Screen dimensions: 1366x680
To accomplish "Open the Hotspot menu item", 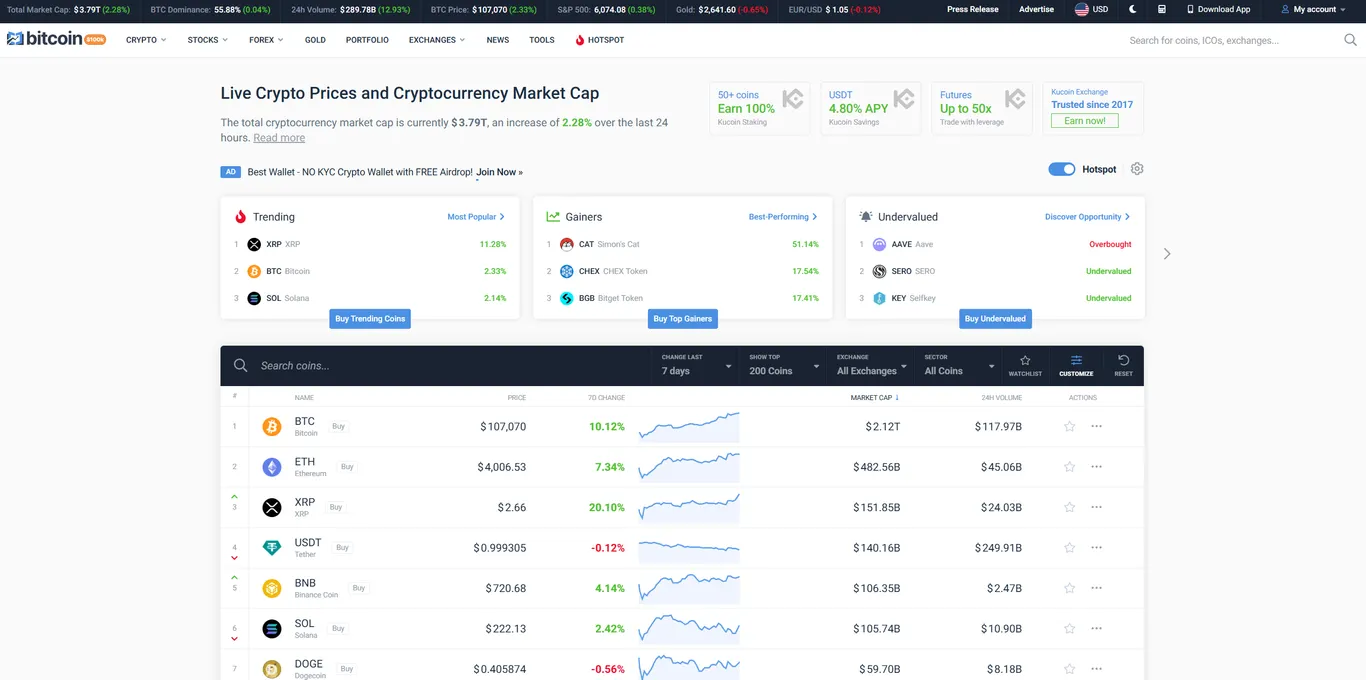I will point(600,40).
